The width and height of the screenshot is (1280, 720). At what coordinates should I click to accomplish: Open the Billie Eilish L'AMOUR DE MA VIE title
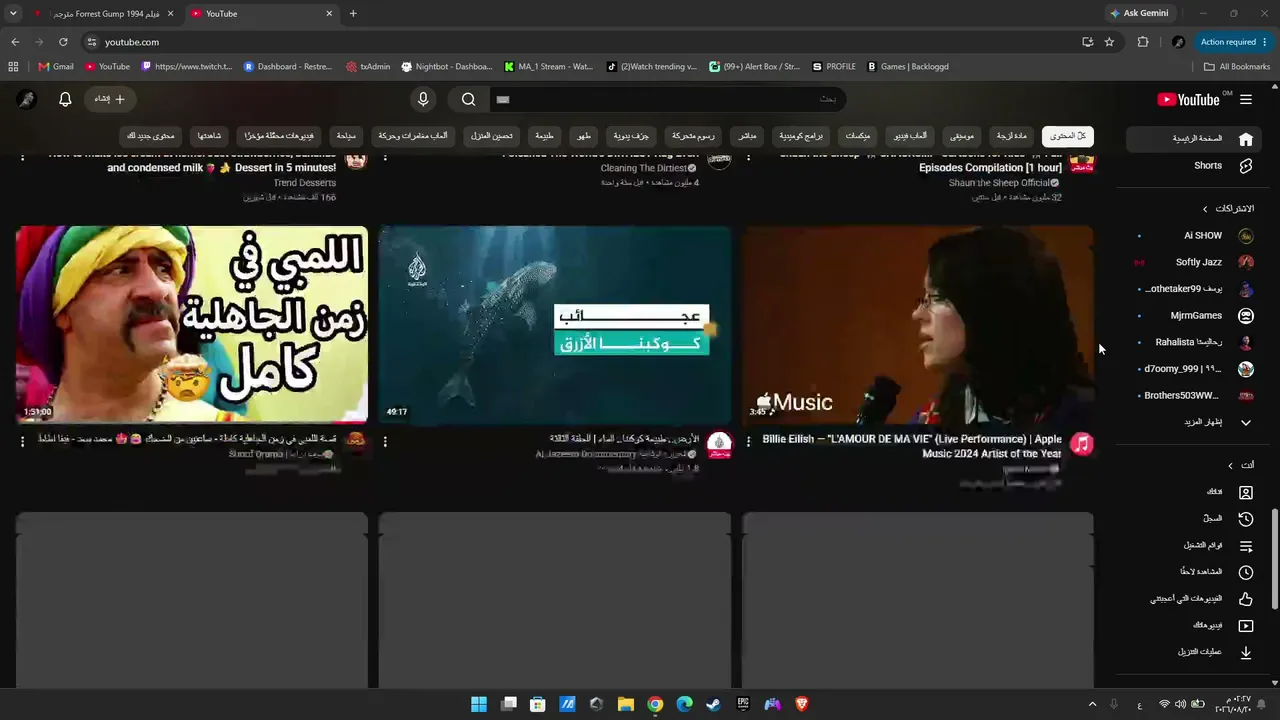[x=912, y=446]
